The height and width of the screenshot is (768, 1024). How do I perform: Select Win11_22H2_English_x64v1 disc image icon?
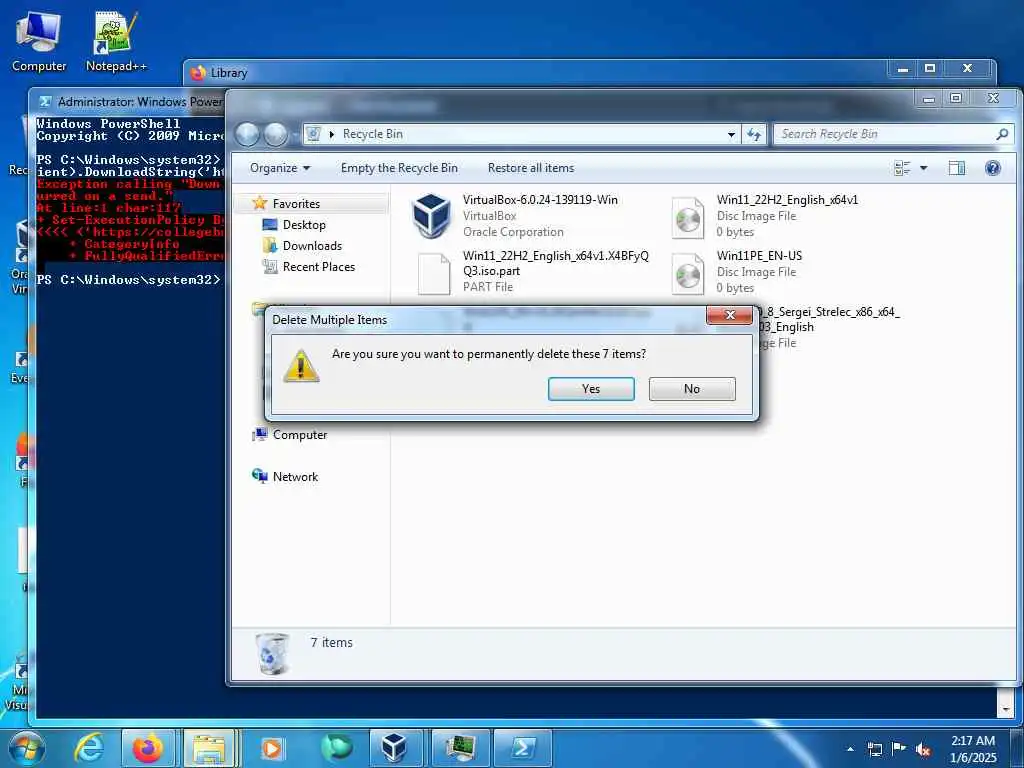[x=688, y=217]
